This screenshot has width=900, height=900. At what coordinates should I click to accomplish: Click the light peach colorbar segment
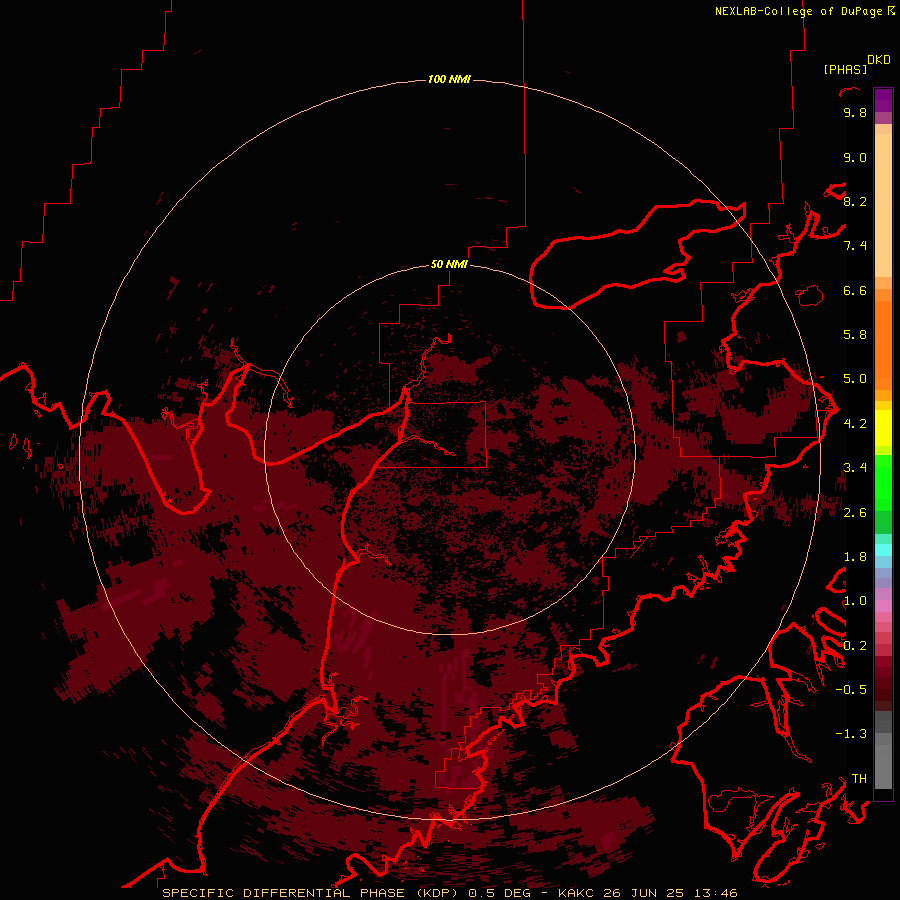883,207
